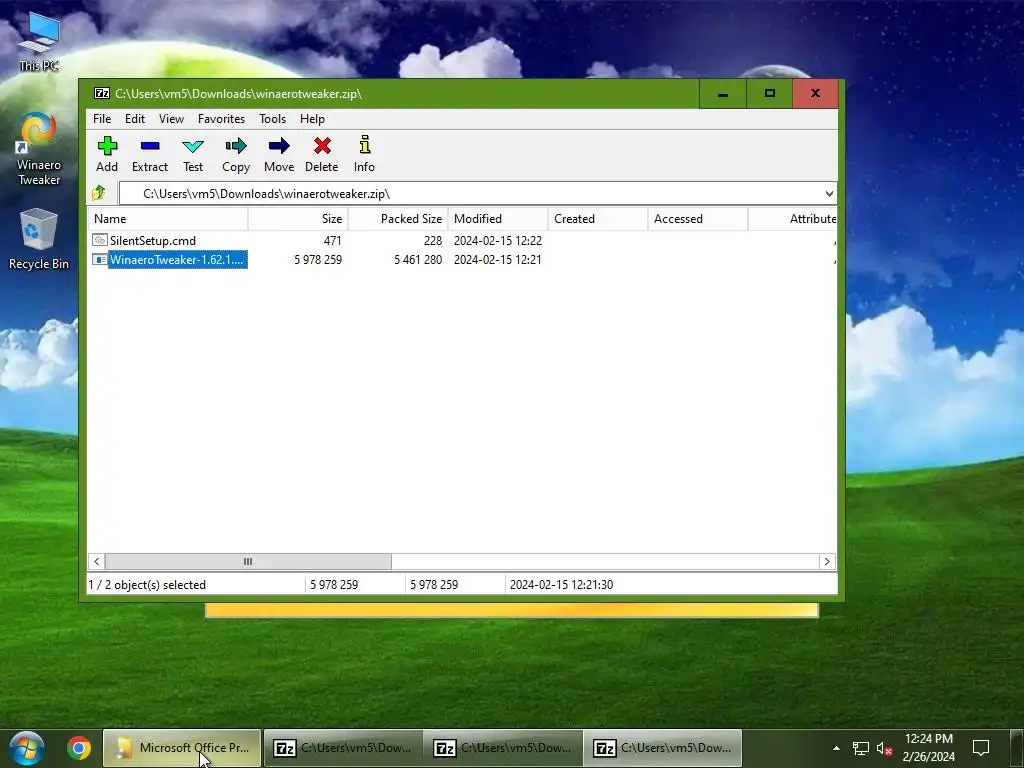Image resolution: width=1024 pixels, height=768 pixels.
Task: Maximize the 7-Zip window
Action: [x=769, y=94]
